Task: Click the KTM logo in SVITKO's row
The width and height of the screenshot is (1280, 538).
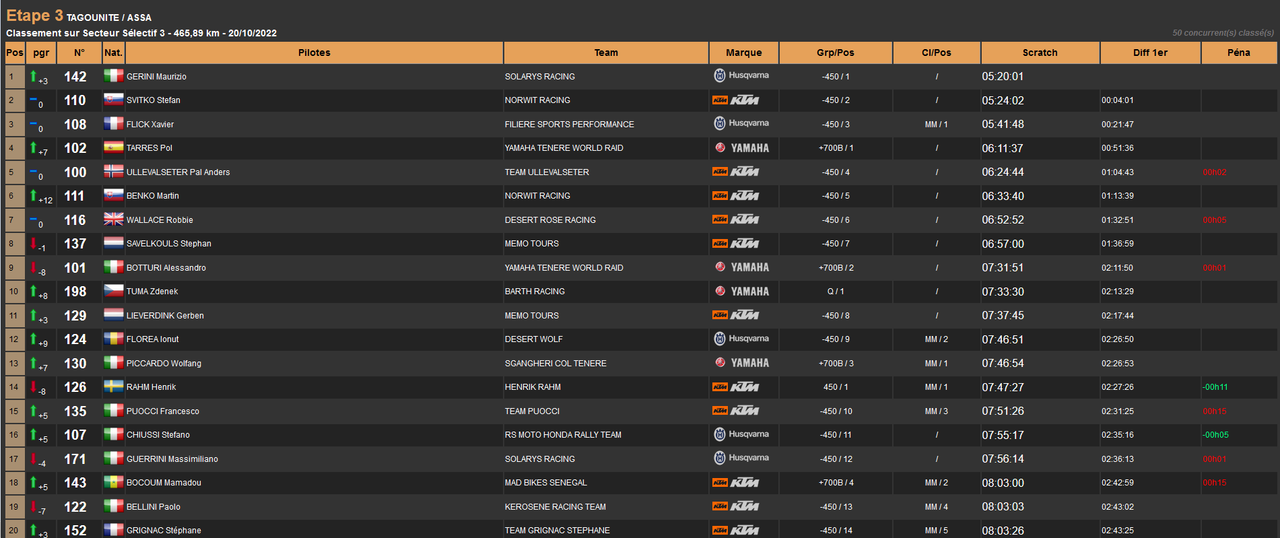Action: pyautogui.click(x=735, y=100)
